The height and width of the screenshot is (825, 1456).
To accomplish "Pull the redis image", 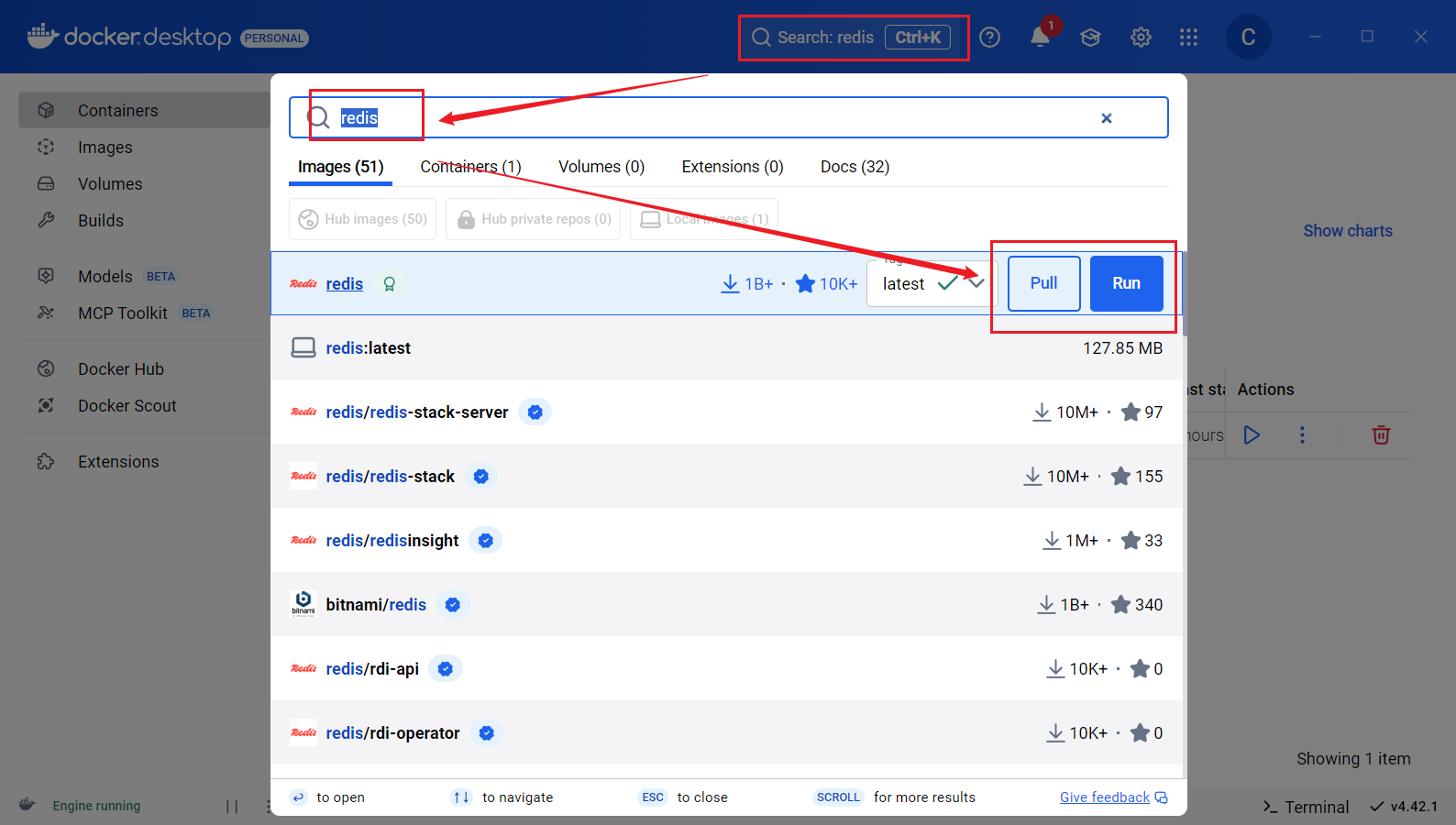I will pyautogui.click(x=1043, y=283).
